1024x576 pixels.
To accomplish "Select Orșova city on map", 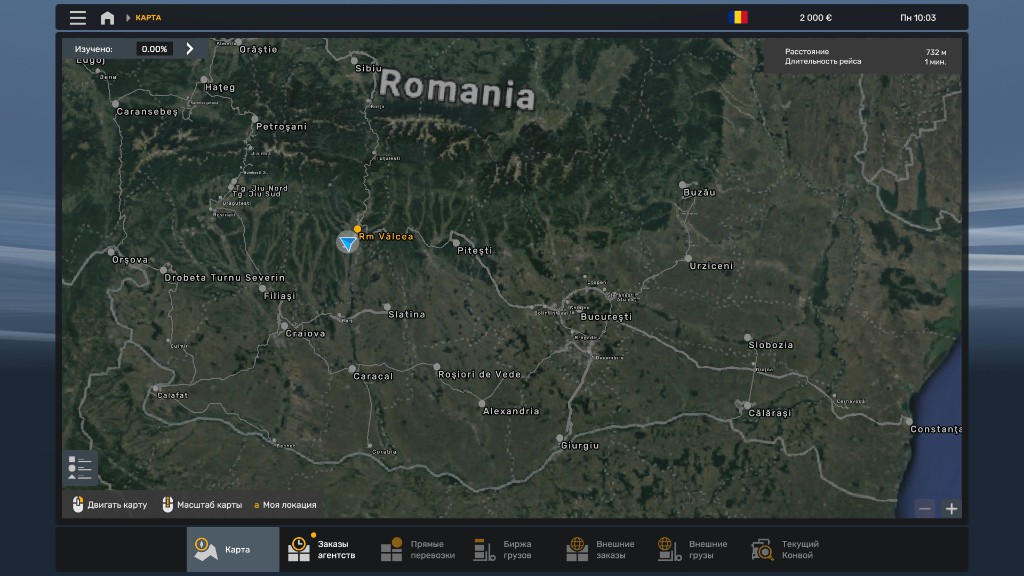I will (130, 260).
